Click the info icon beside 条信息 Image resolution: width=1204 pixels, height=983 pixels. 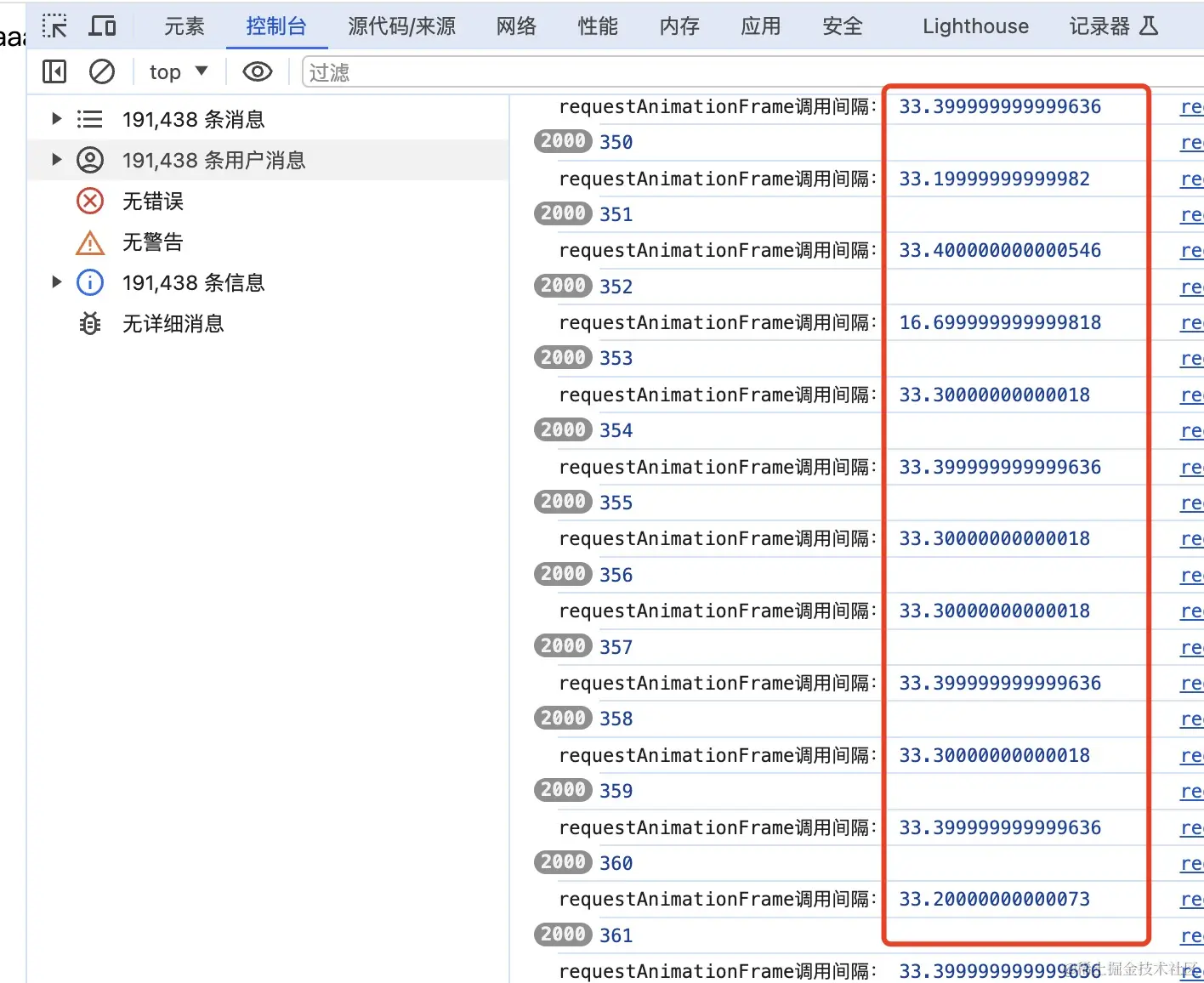pyautogui.click(x=90, y=282)
